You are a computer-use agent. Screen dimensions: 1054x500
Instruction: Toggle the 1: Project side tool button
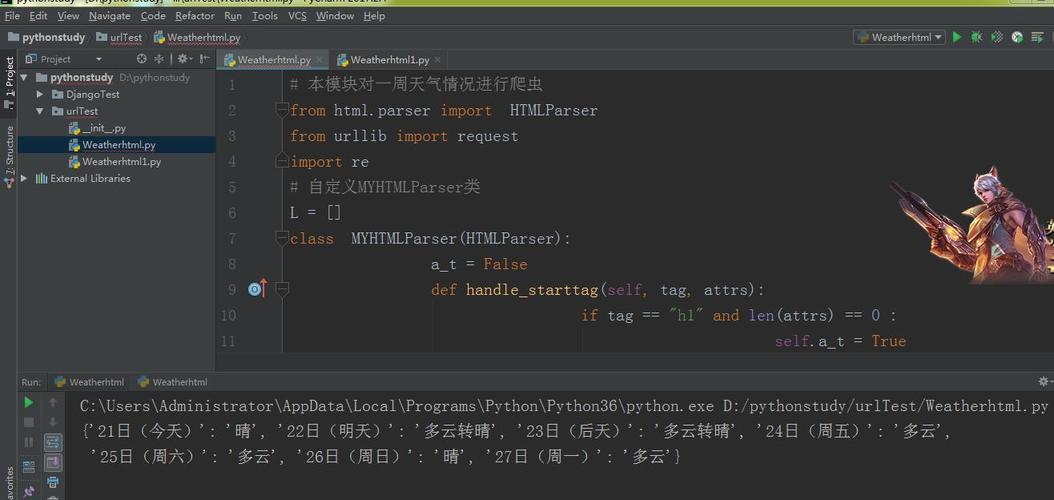click(x=9, y=83)
